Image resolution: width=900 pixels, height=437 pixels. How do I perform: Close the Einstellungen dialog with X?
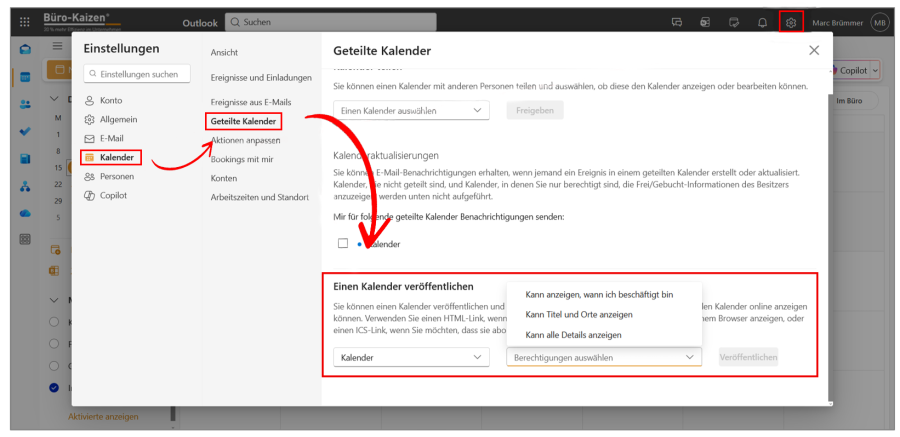[x=814, y=50]
